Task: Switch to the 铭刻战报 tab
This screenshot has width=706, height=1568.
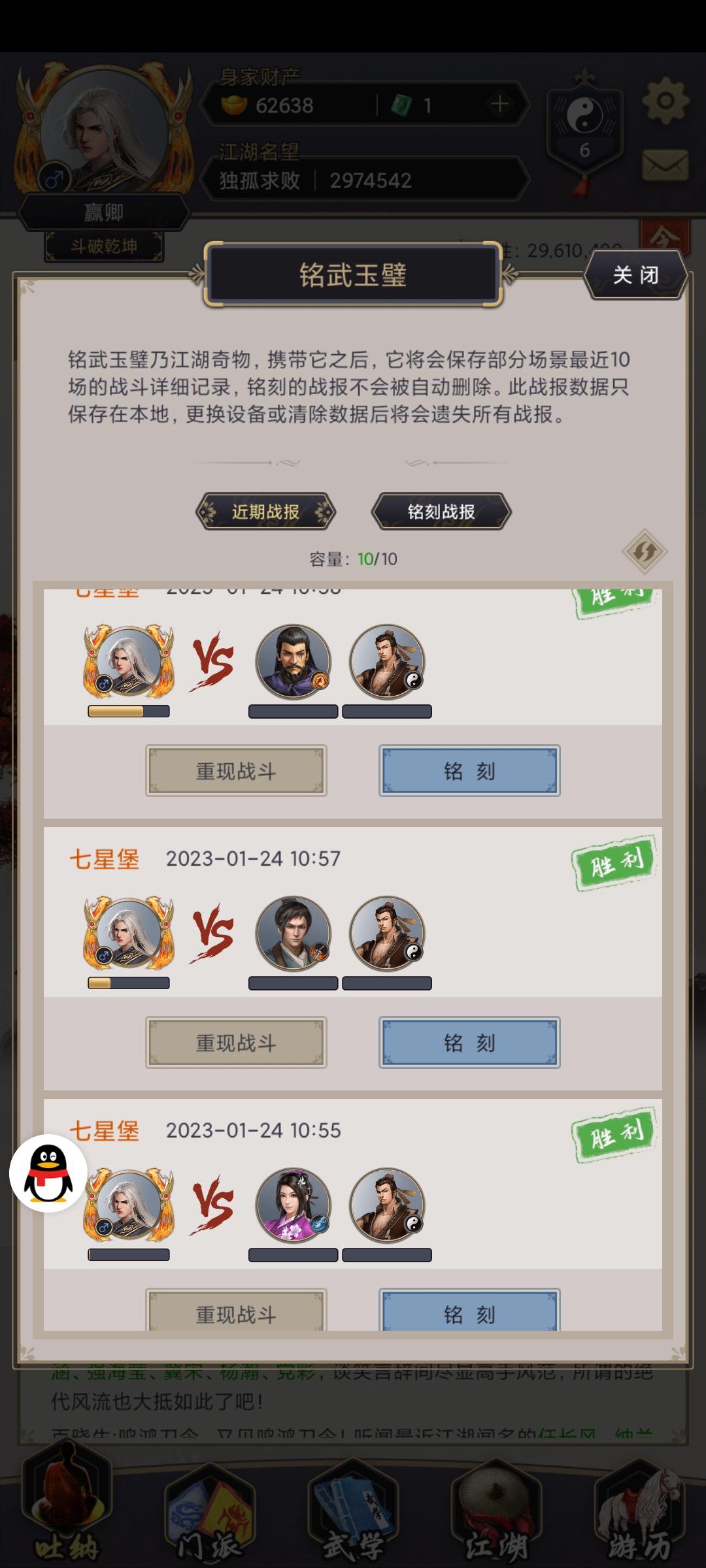Action: (441, 512)
